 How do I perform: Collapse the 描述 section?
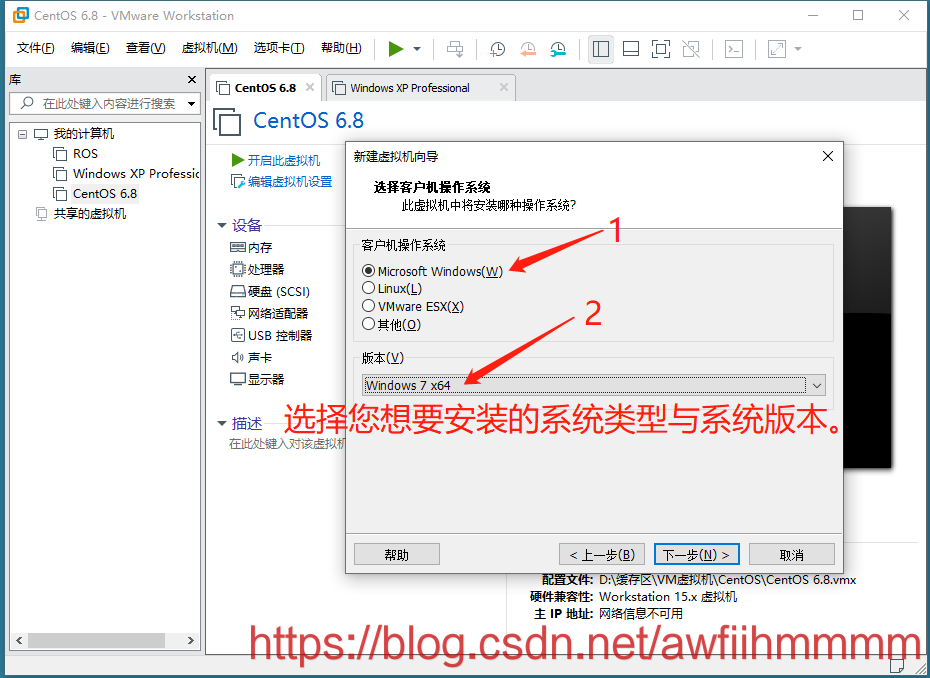pyautogui.click(x=222, y=424)
